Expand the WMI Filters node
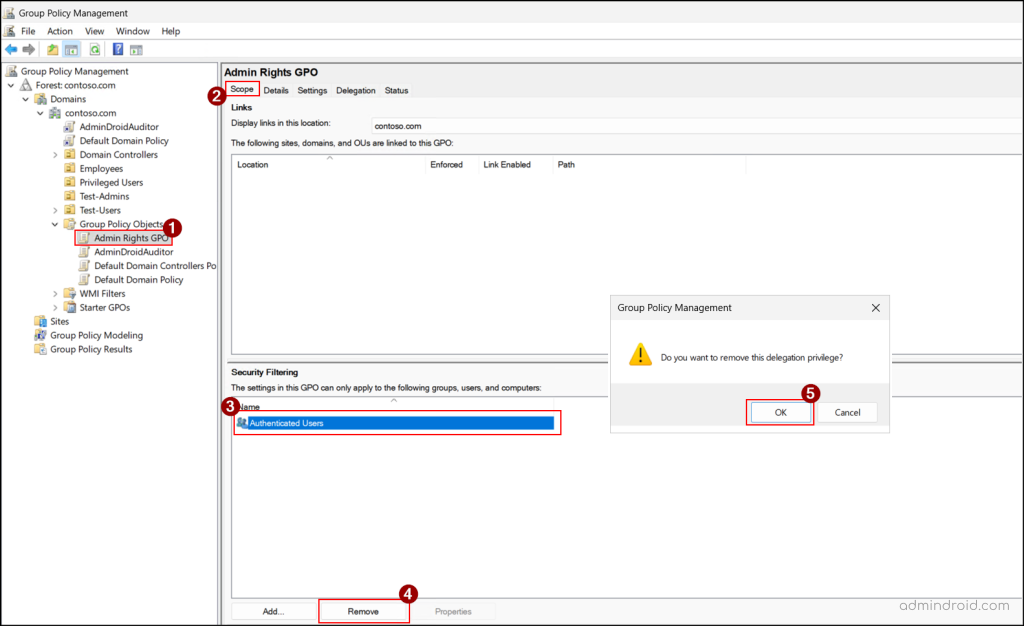 click(55, 293)
